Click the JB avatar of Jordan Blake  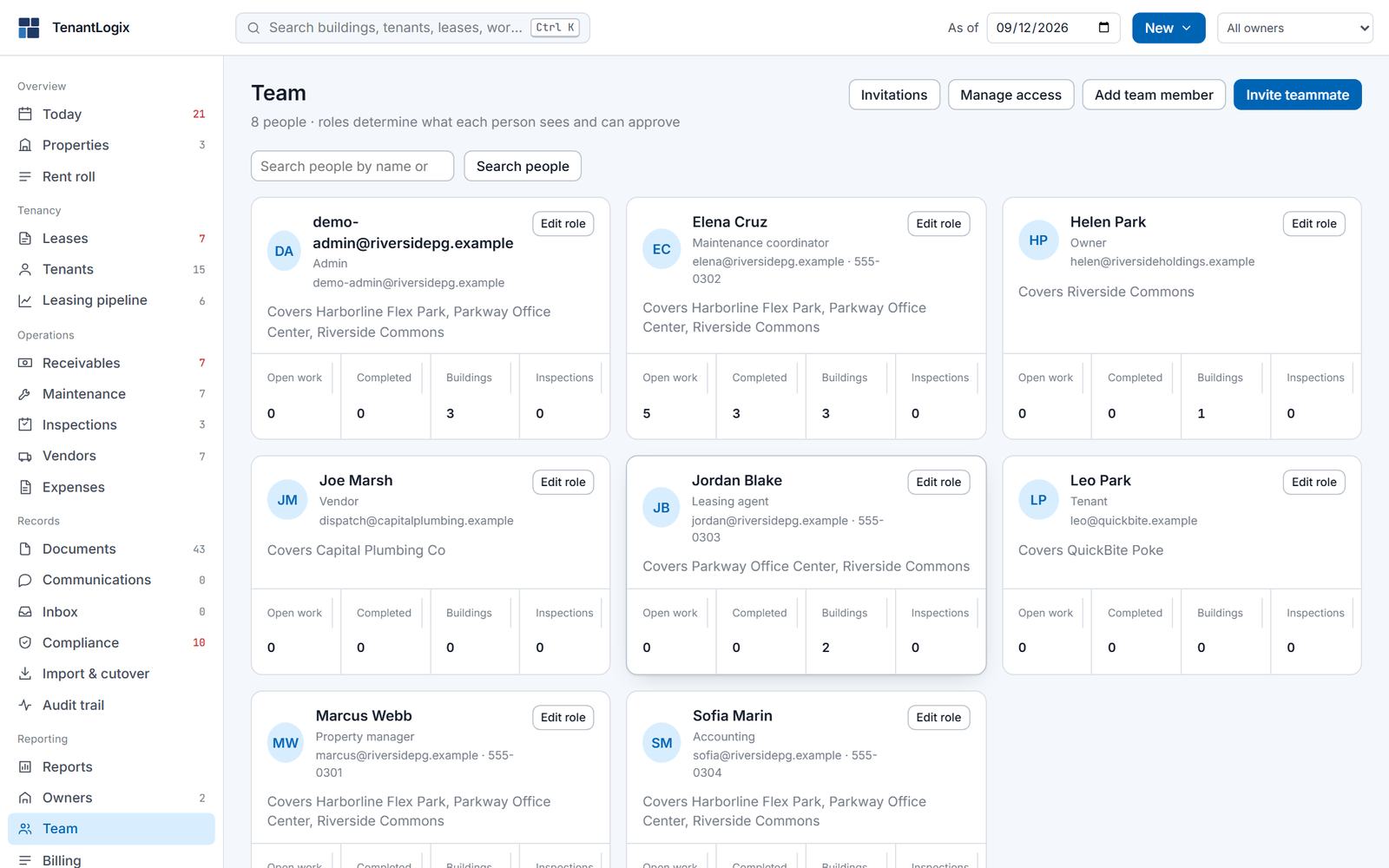(662, 508)
